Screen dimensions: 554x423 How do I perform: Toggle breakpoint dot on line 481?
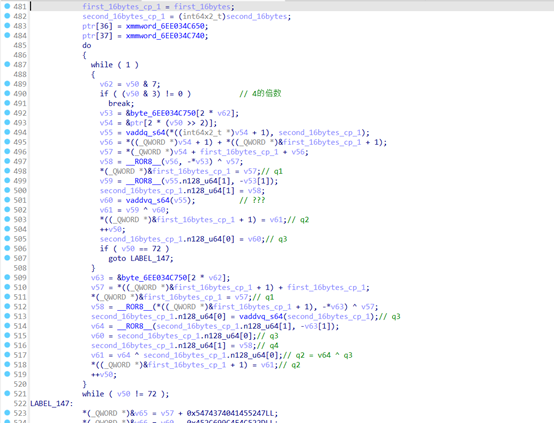click(7, 6)
